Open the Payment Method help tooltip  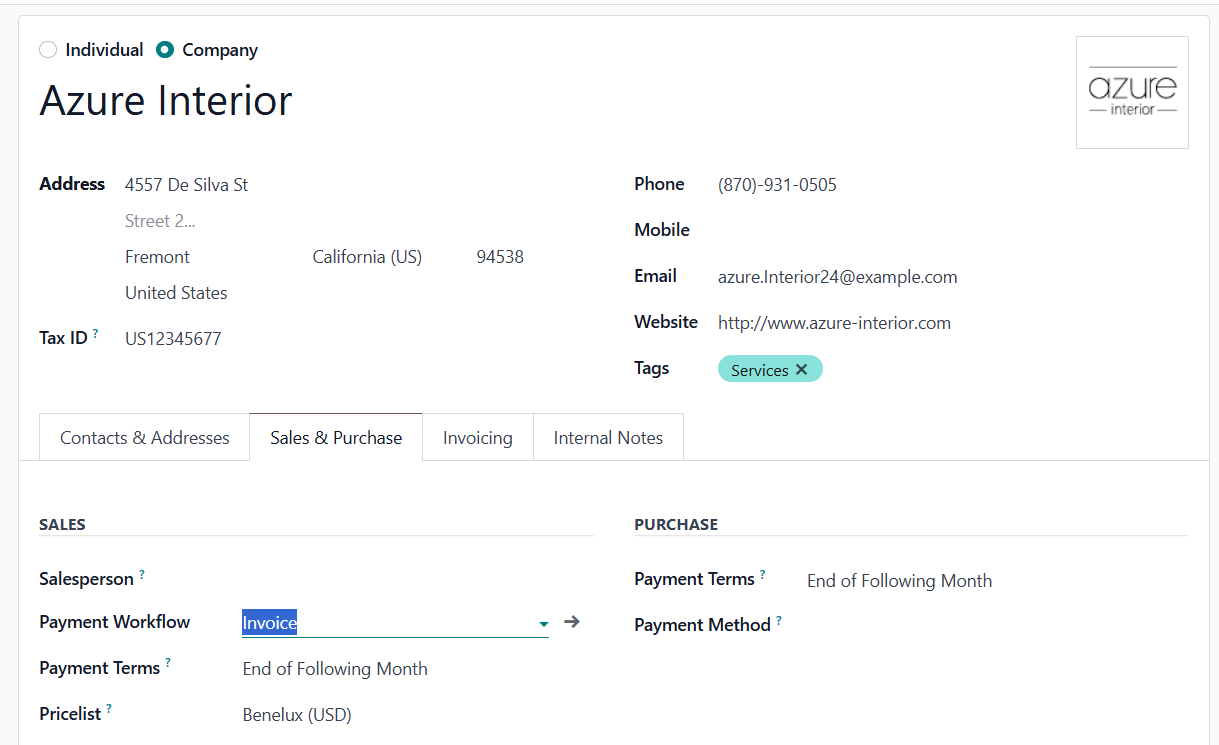point(777,618)
